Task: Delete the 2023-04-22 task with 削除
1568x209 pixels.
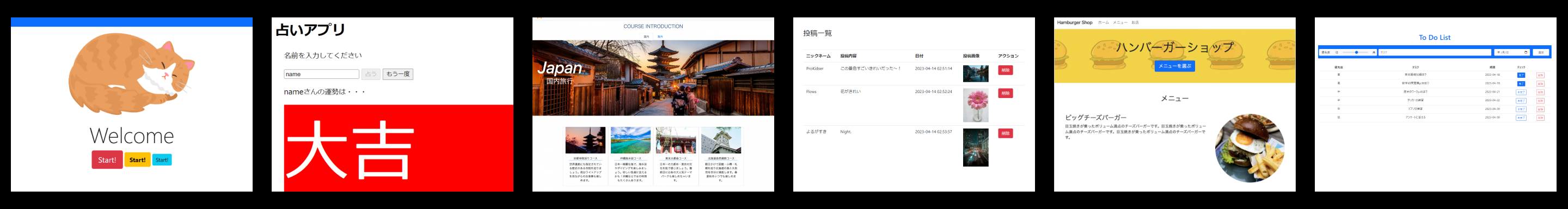Action: pyautogui.click(x=1541, y=101)
